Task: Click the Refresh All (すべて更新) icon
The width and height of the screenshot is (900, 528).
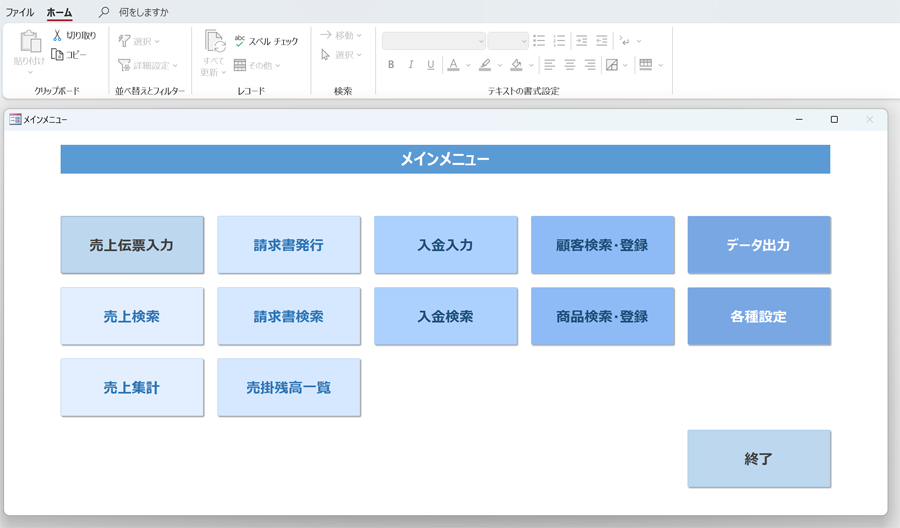Action: click(214, 42)
